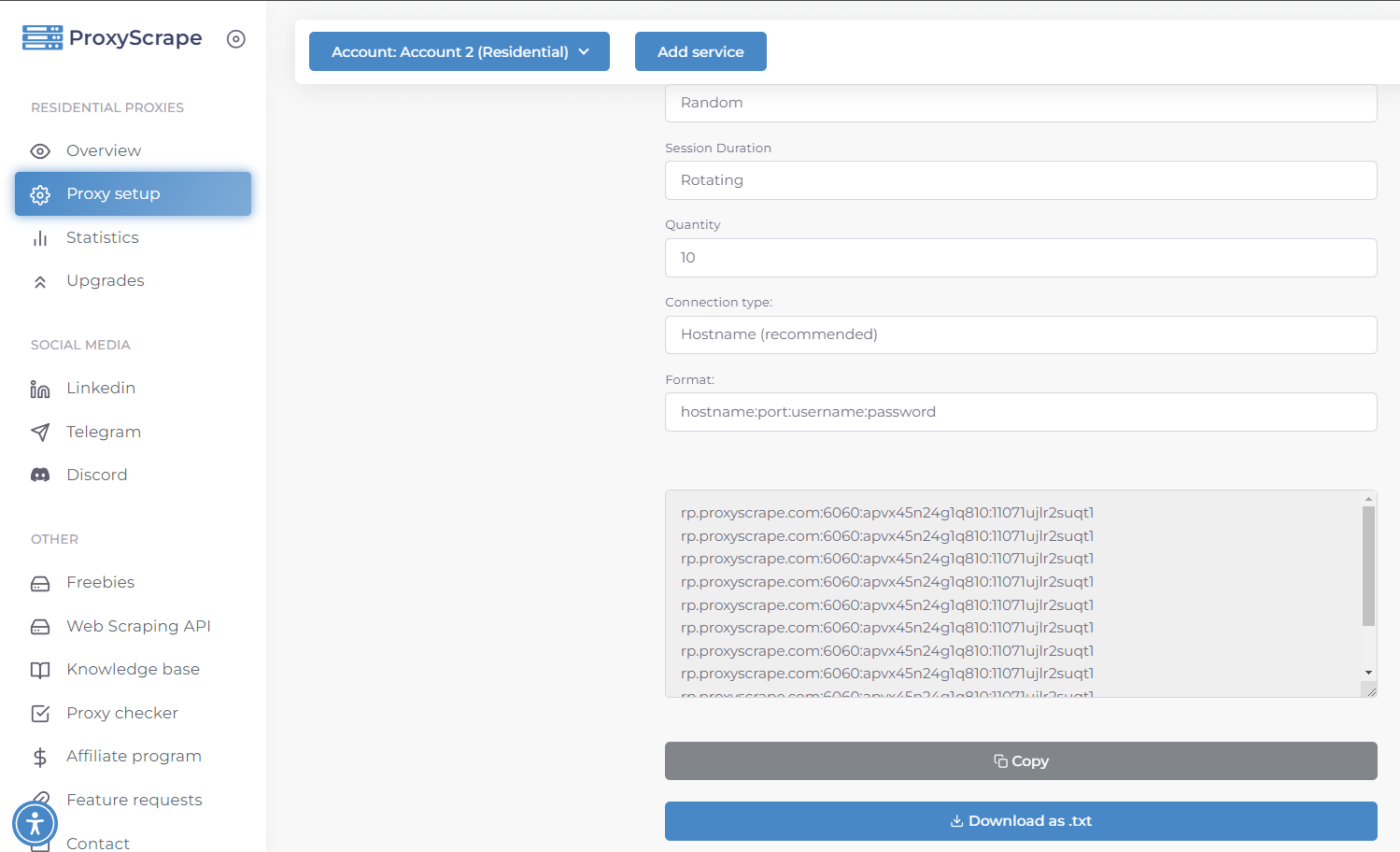1400x852 pixels.
Task: Click the Add service button
Action: [700, 51]
